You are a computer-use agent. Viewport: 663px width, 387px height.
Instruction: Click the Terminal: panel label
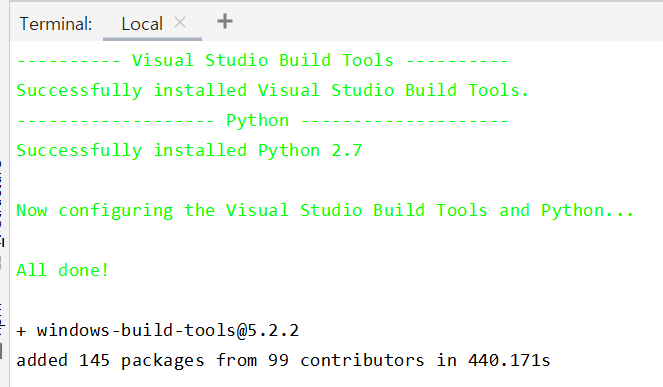point(55,24)
